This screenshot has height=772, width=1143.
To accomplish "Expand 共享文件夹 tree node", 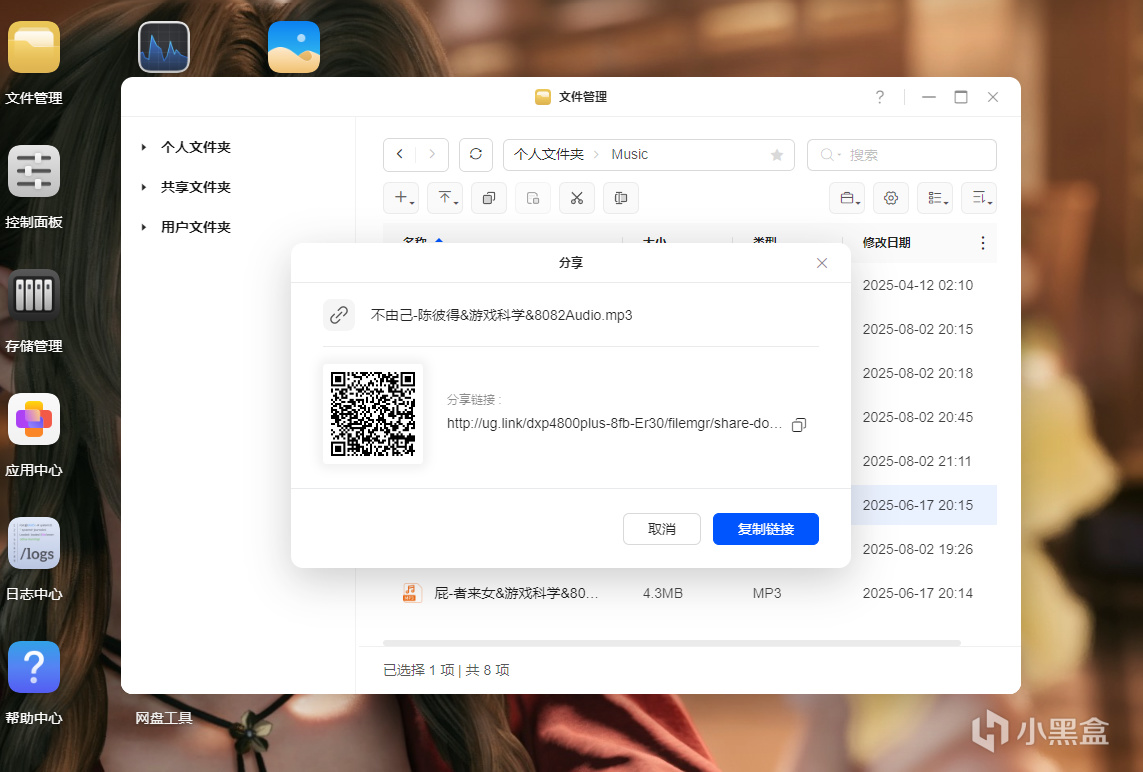I will 144,187.
